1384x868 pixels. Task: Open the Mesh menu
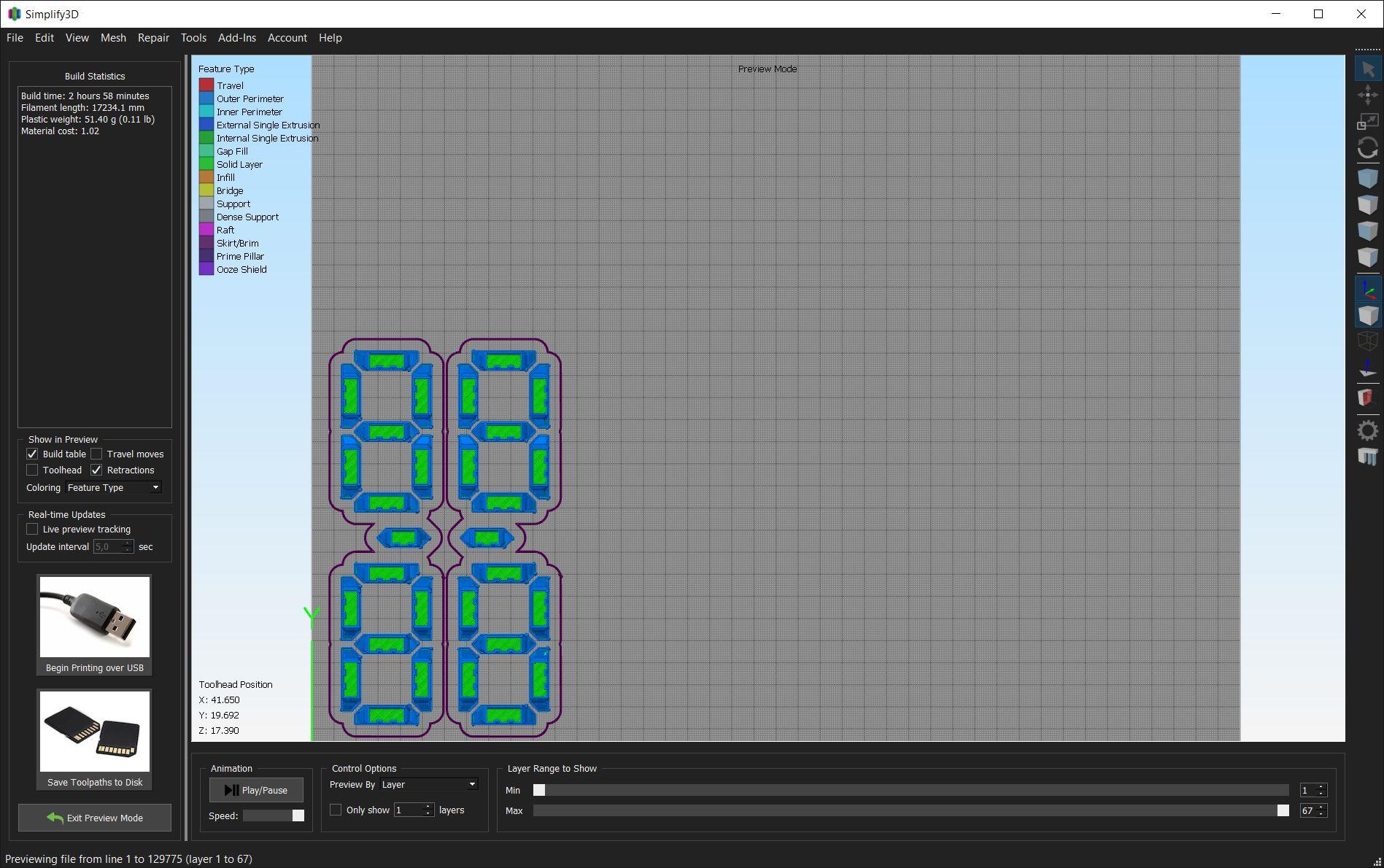point(113,38)
